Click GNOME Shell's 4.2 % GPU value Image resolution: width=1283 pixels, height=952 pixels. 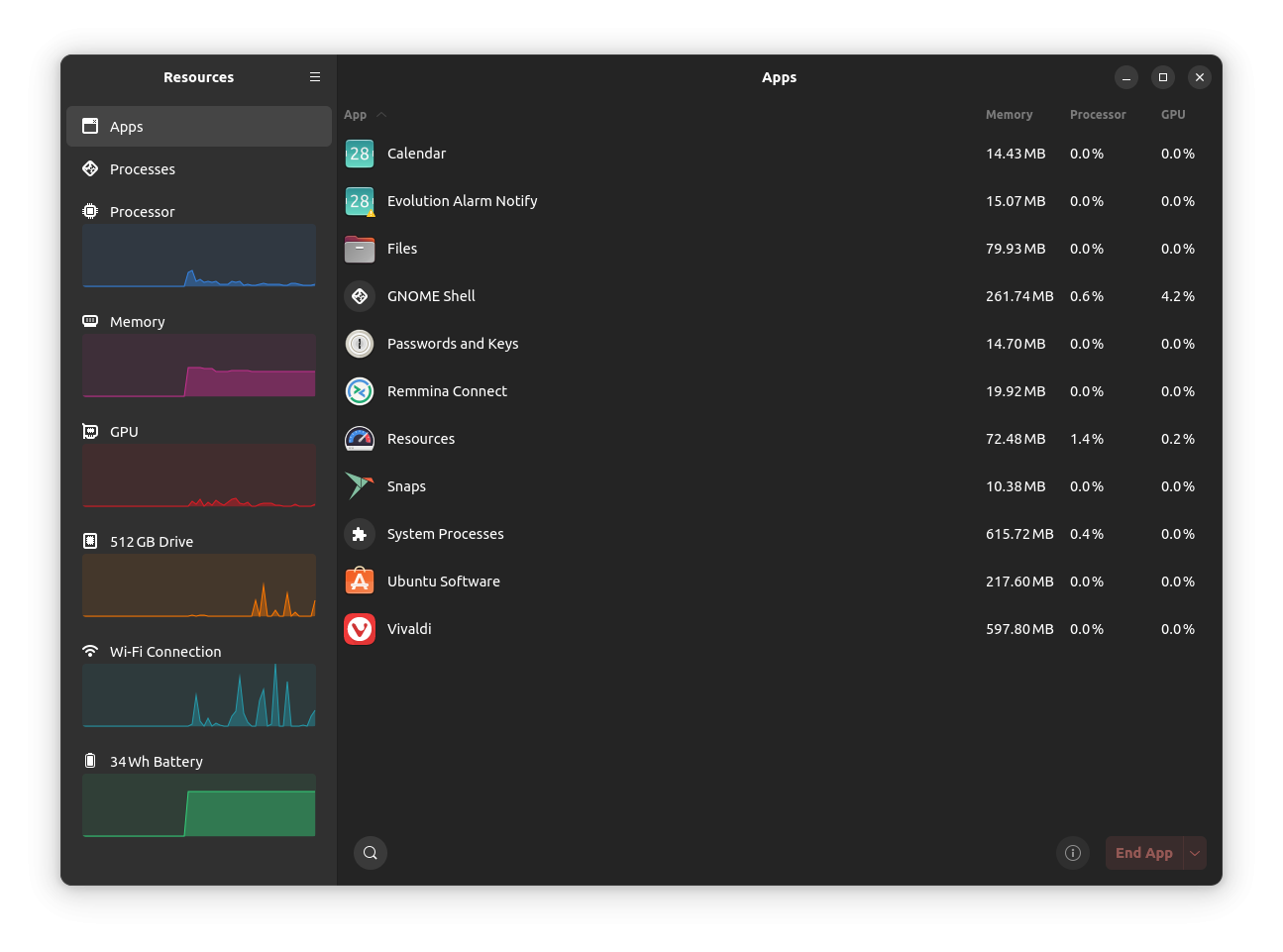click(x=1178, y=296)
